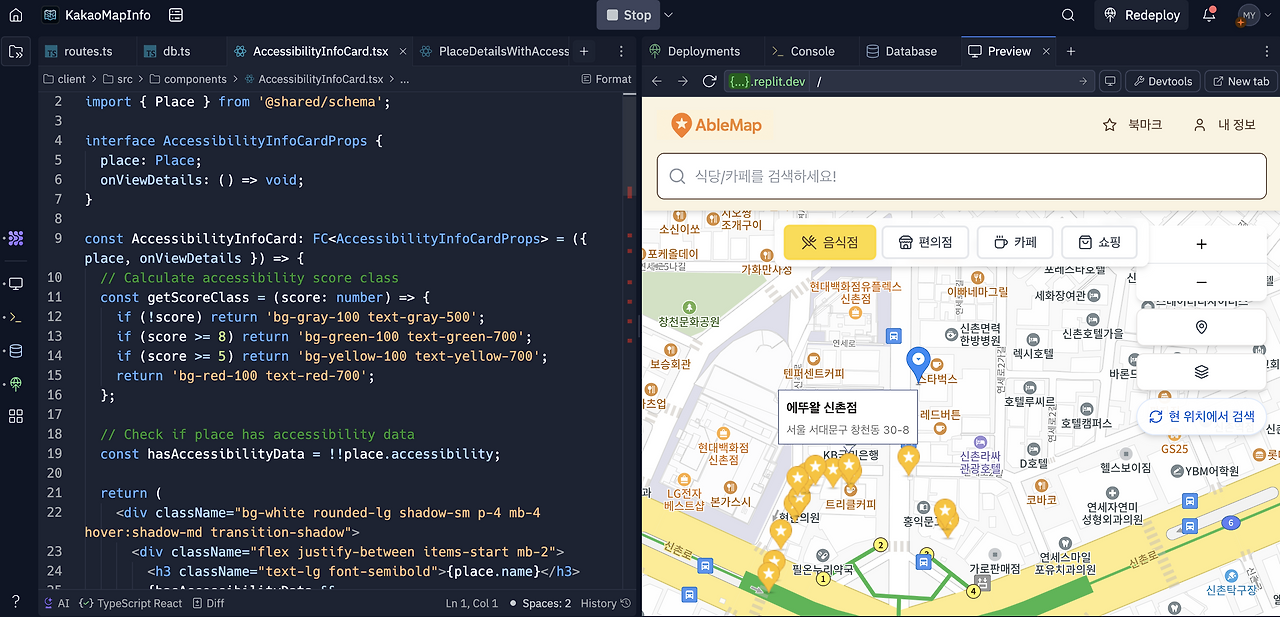
Task: Open the replit.dev domain dropdown in URL bar
Action: tap(767, 81)
